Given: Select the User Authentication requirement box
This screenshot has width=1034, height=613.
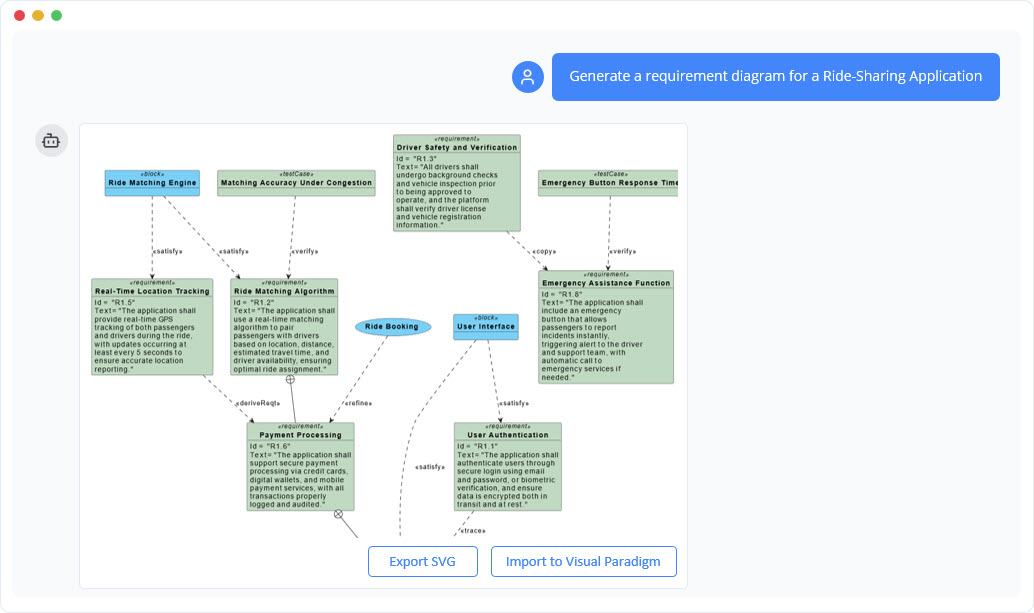Looking at the screenshot, I should coord(508,465).
